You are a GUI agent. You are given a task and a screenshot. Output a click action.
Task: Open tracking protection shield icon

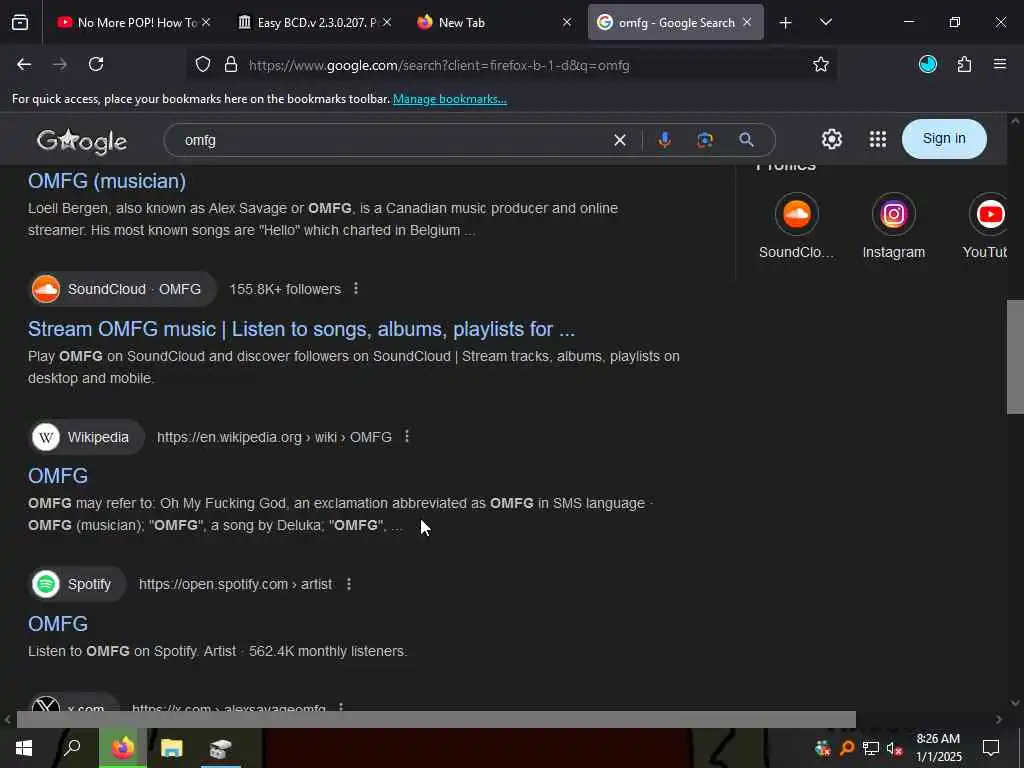[203, 65]
